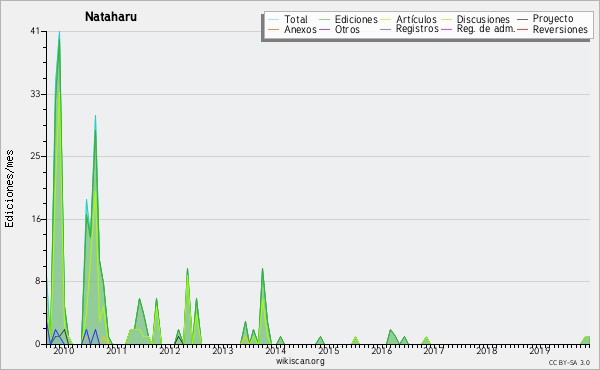
Task: Click the tallest peak of 41 edits
Action: click(x=59, y=32)
